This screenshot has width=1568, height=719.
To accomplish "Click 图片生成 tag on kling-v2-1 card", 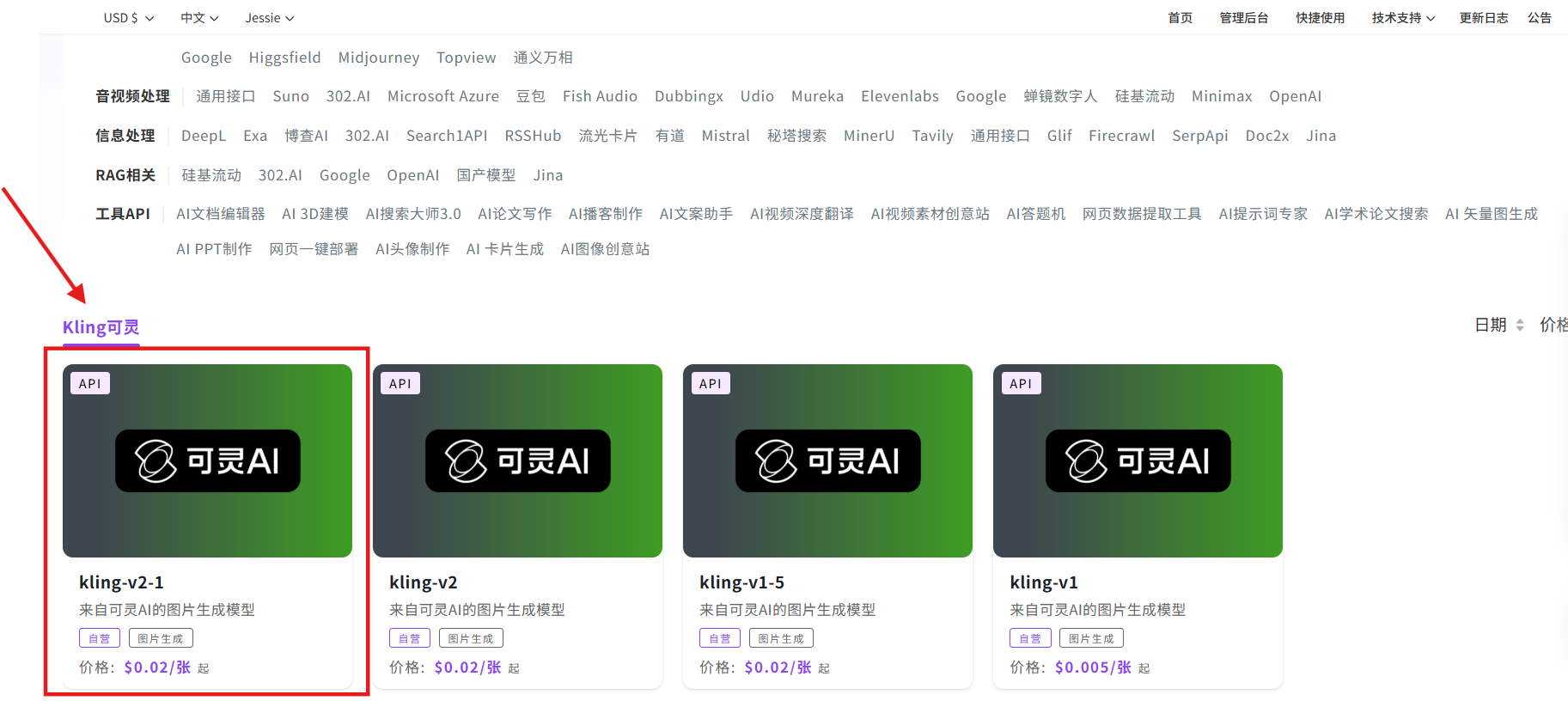I will tap(161, 638).
